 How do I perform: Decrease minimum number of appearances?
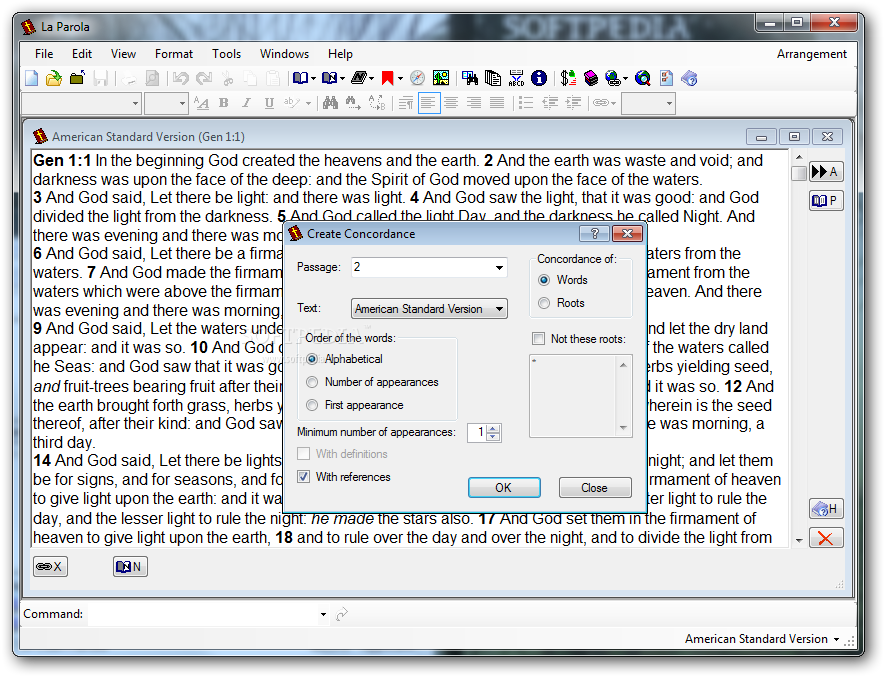(x=493, y=436)
